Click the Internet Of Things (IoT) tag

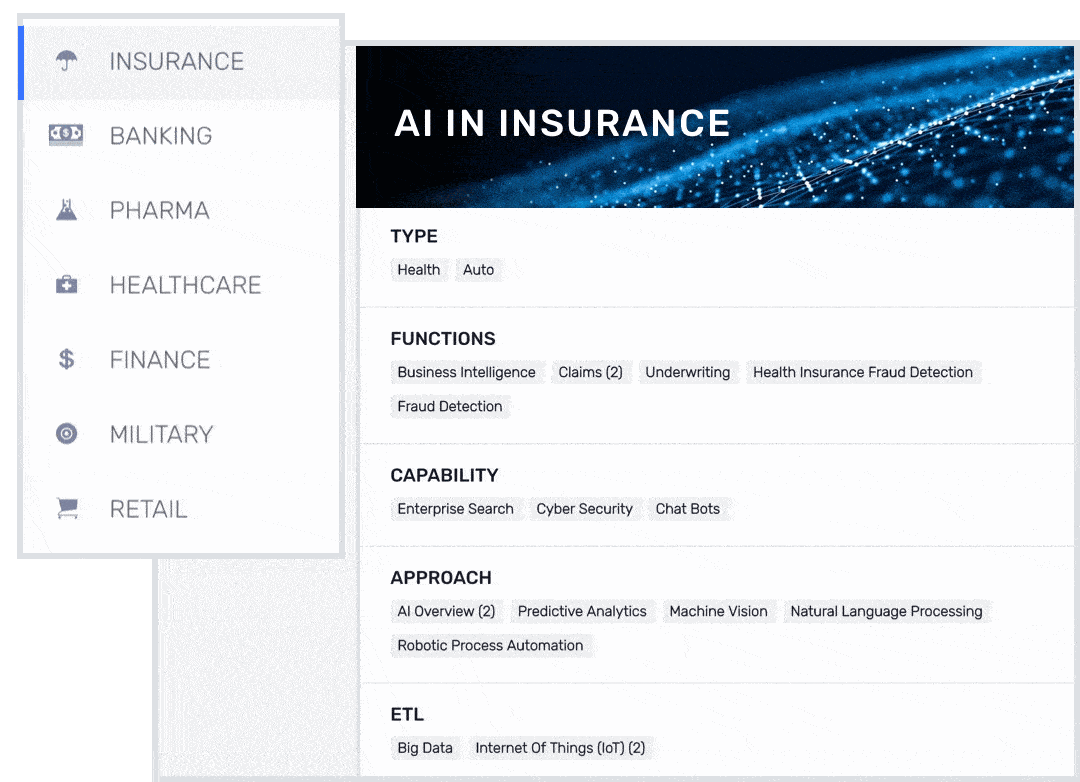(x=559, y=748)
